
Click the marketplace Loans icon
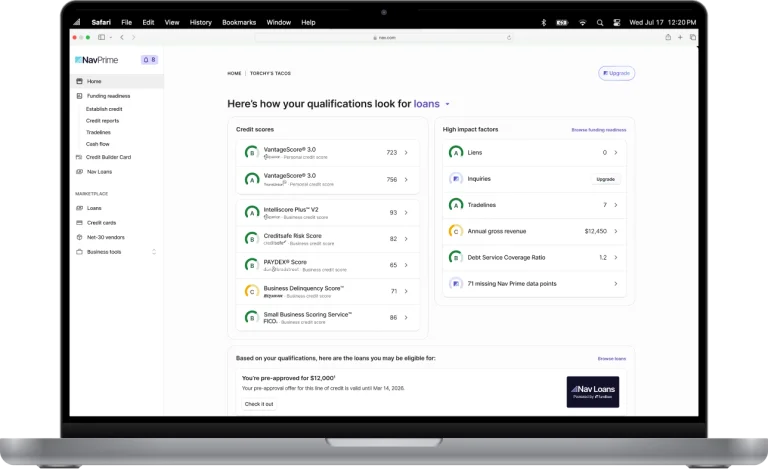79,208
